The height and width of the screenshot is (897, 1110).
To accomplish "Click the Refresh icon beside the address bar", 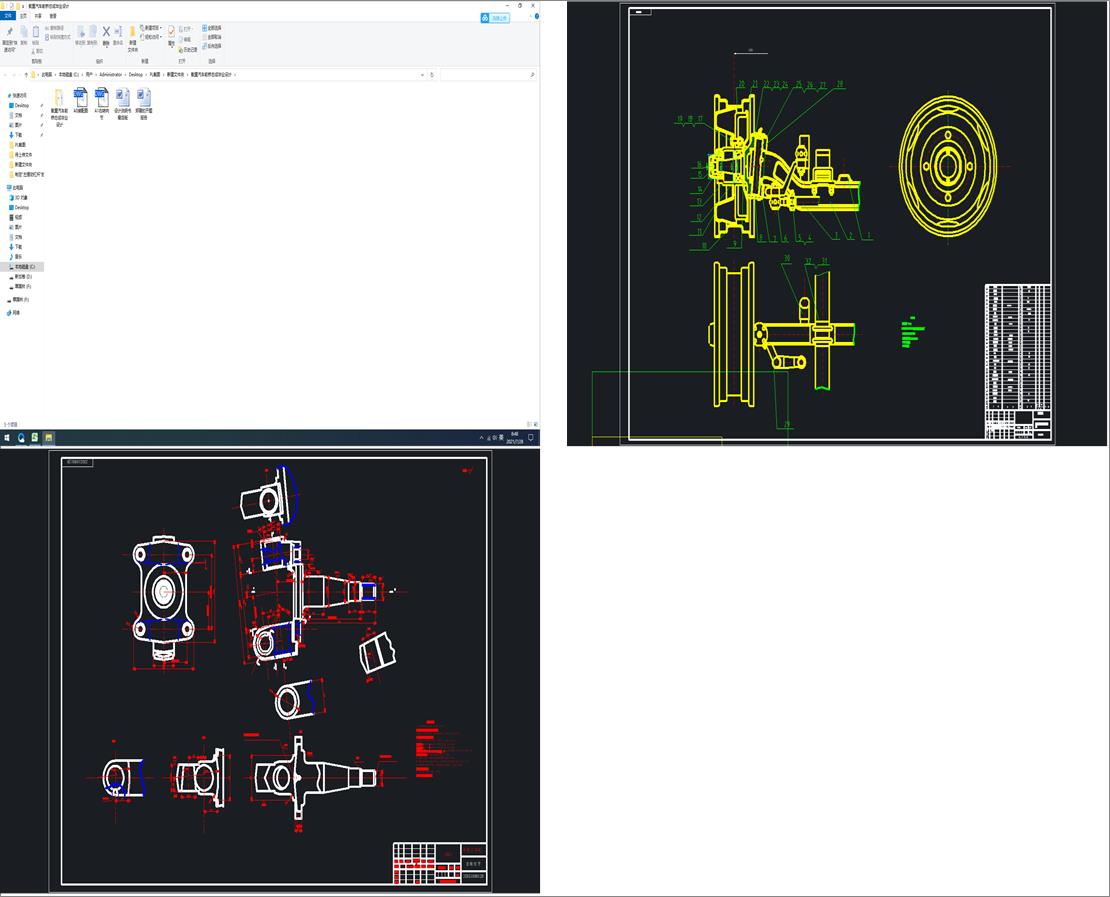I will coord(432,74).
